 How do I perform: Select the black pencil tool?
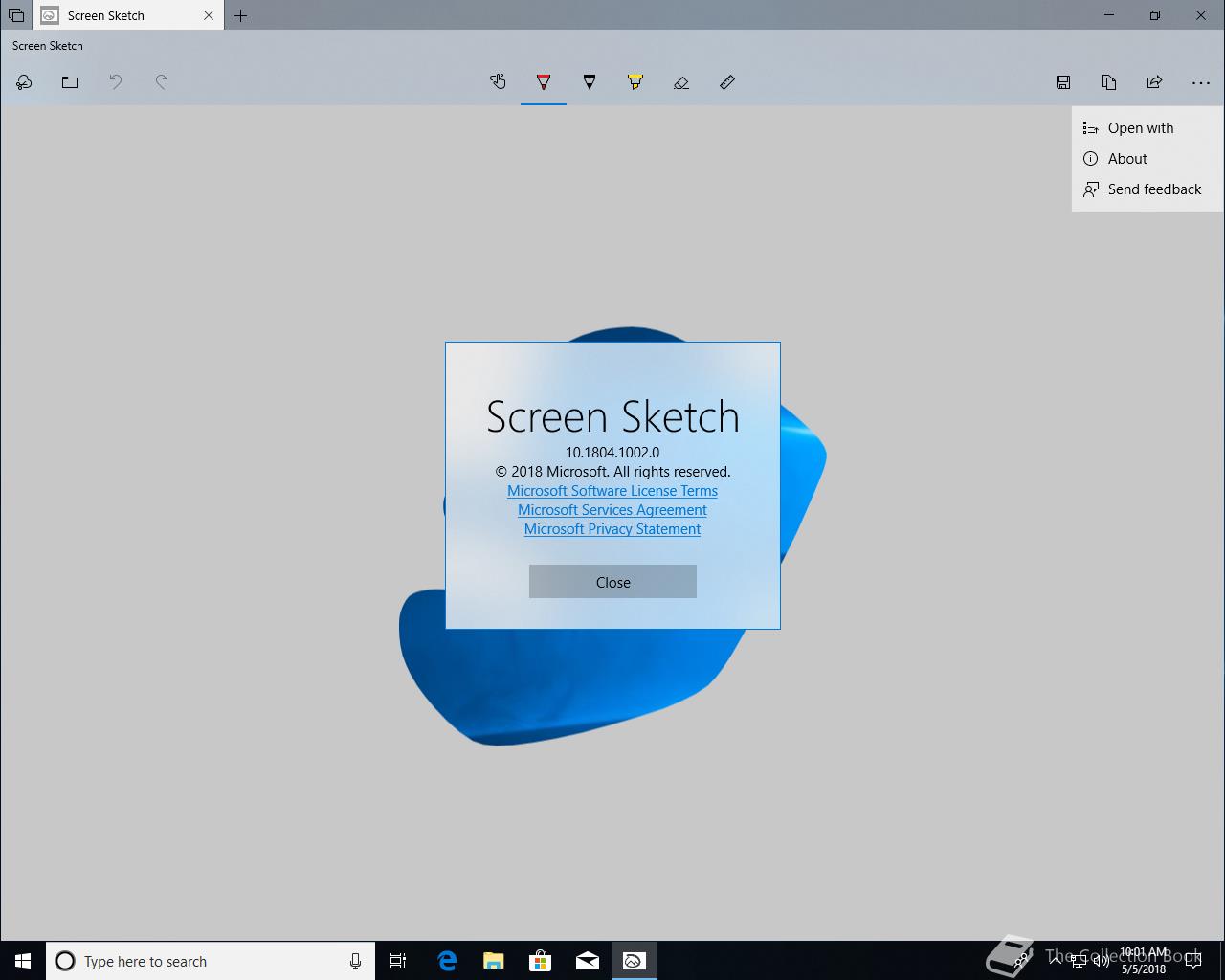click(x=590, y=82)
